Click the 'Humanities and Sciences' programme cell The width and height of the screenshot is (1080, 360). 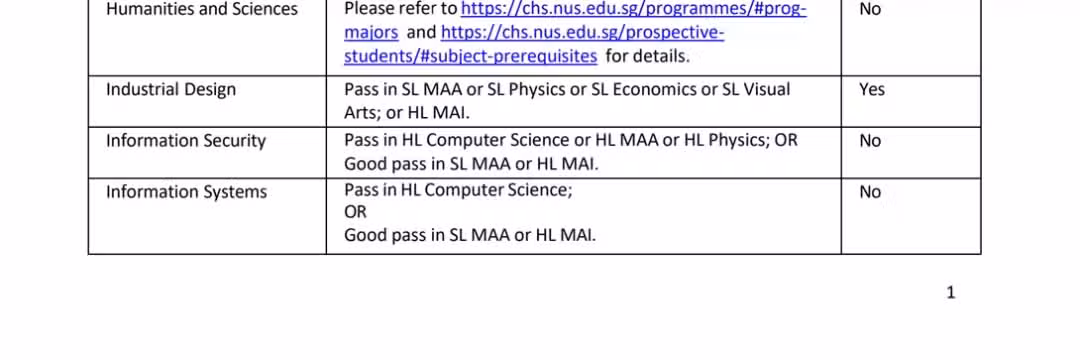point(202,10)
